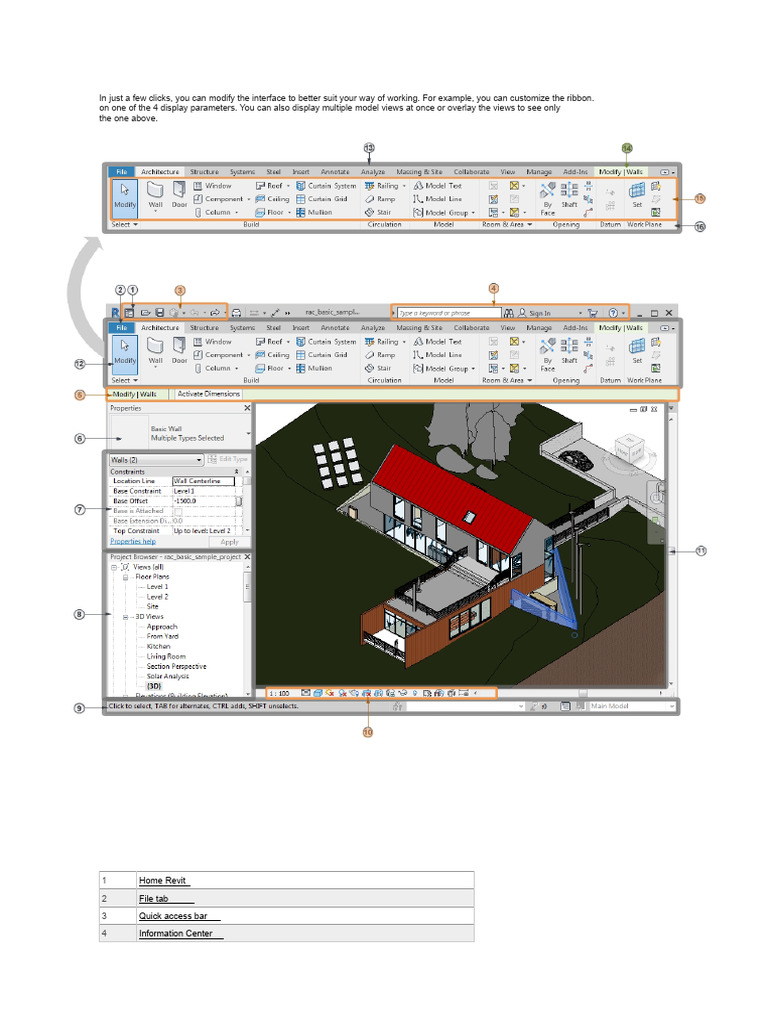The image size is (768, 1024).
Task: Click the Shaft opening tool in main ribbon
Action: [569, 351]
